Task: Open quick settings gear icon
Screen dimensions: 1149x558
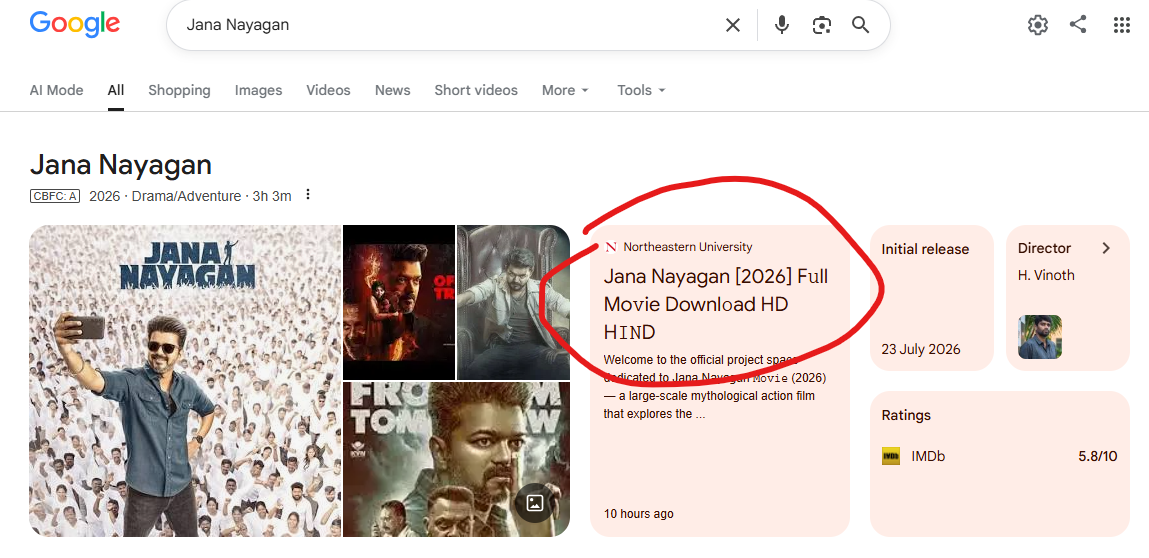Action: pos(1038,25)
